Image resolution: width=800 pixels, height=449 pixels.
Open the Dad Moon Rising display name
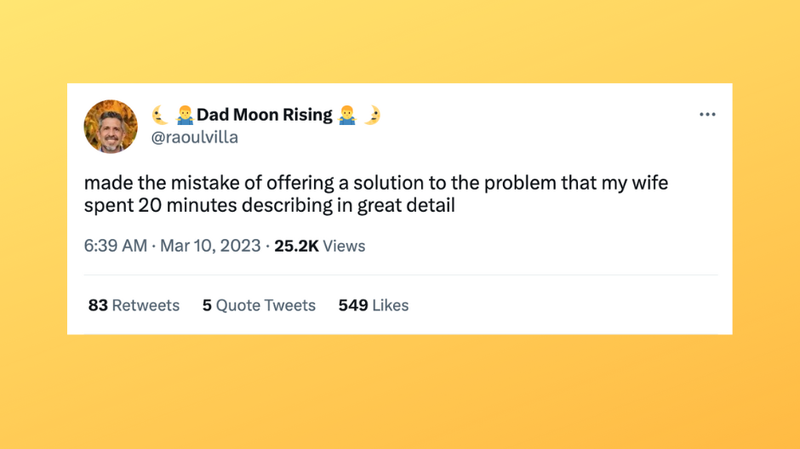264,115
